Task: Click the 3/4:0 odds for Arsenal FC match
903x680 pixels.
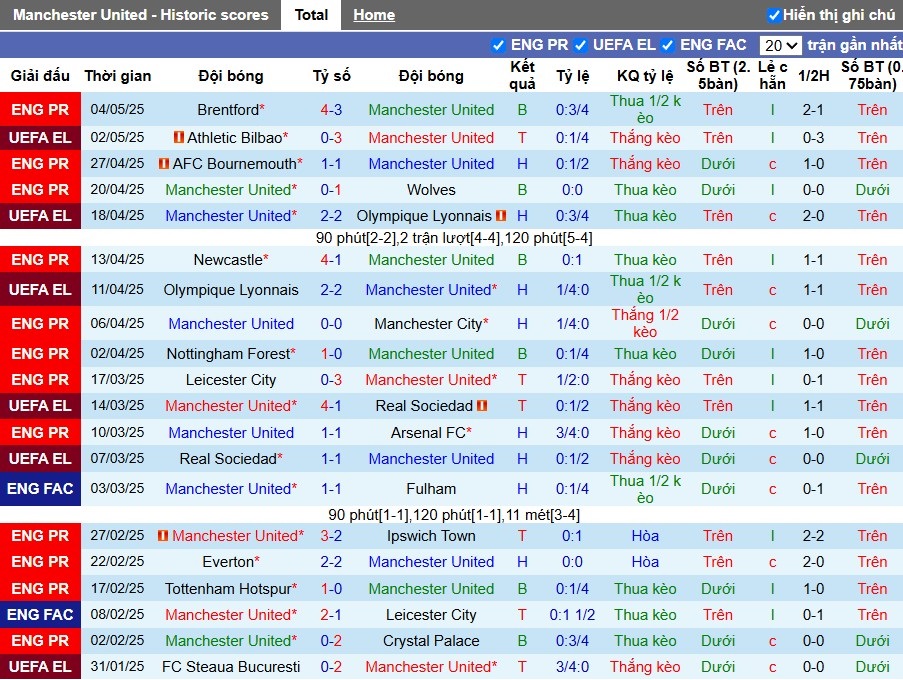Action: (x=572, y=432)
